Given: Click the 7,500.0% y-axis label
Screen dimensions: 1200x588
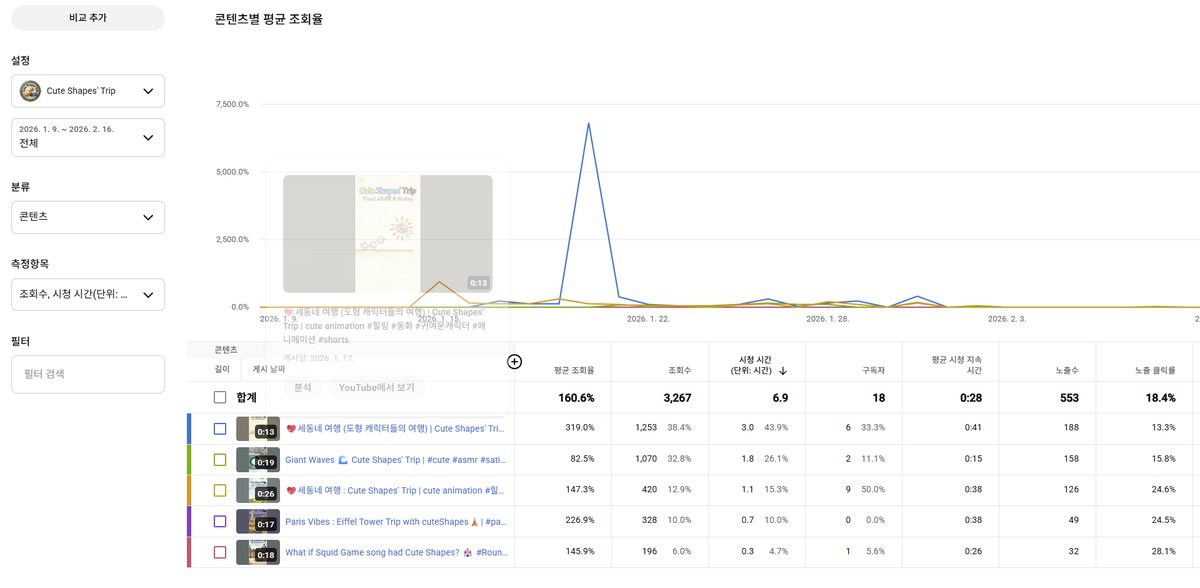Looking at the screenshot, I should tap(232, 104).
